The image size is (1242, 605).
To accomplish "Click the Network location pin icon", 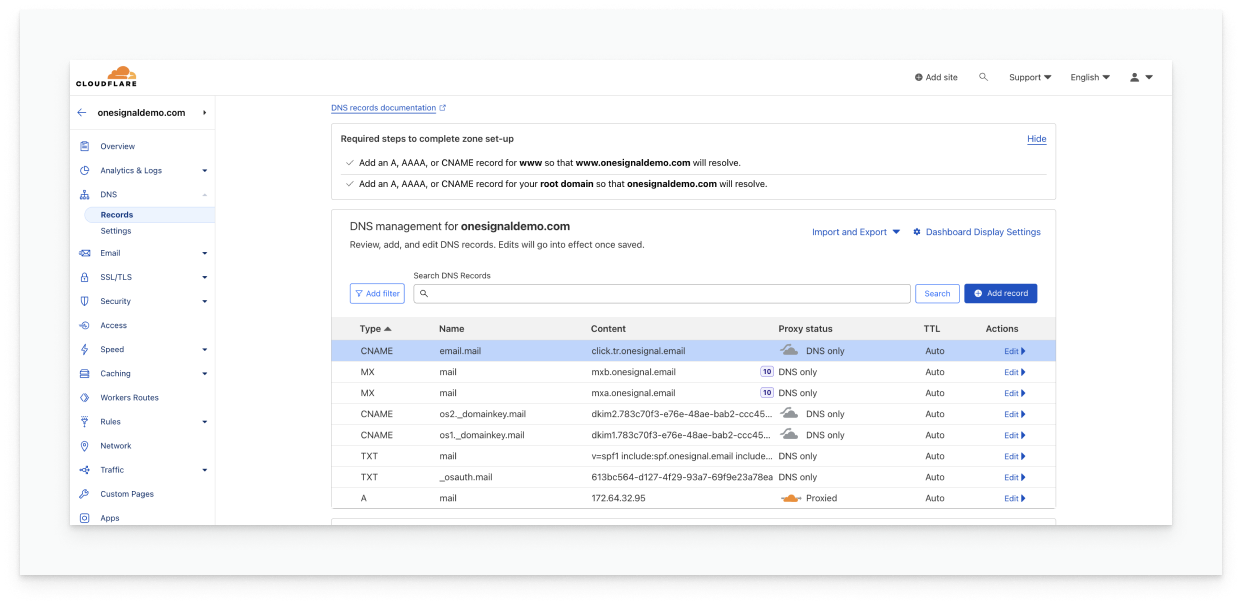I will tap(85, 445).
